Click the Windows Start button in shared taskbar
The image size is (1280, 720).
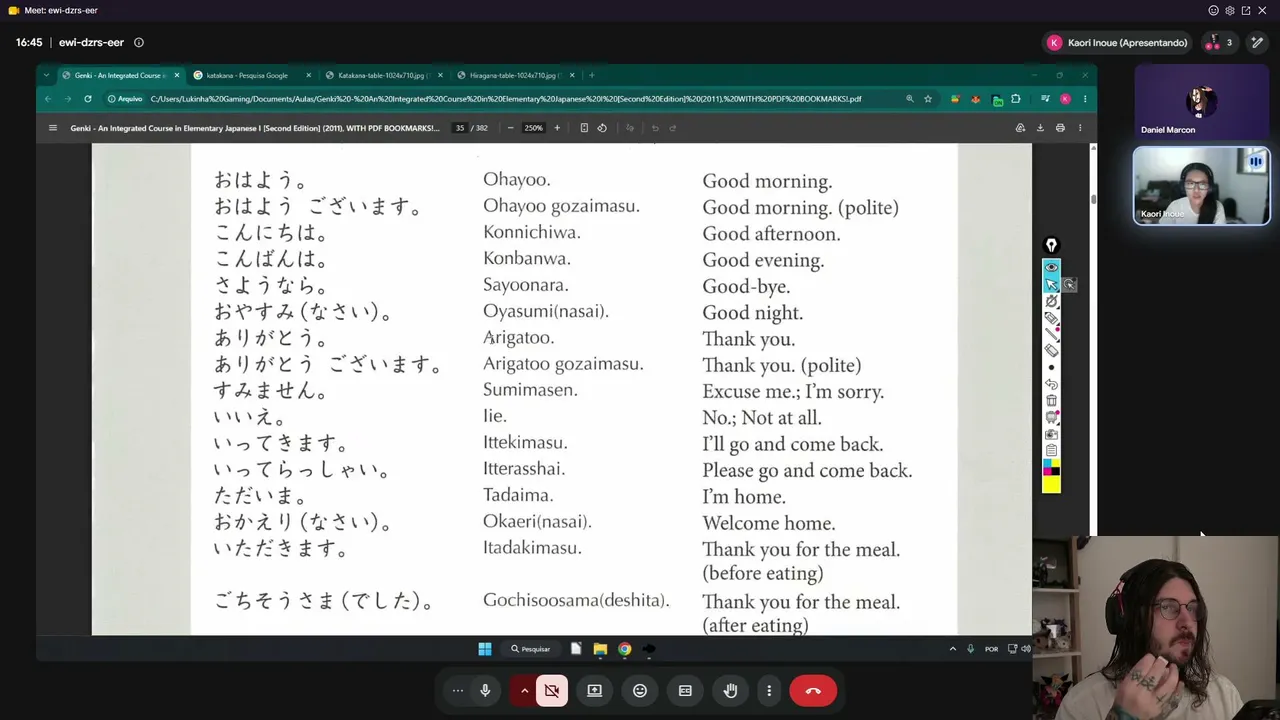coord(485,649)
